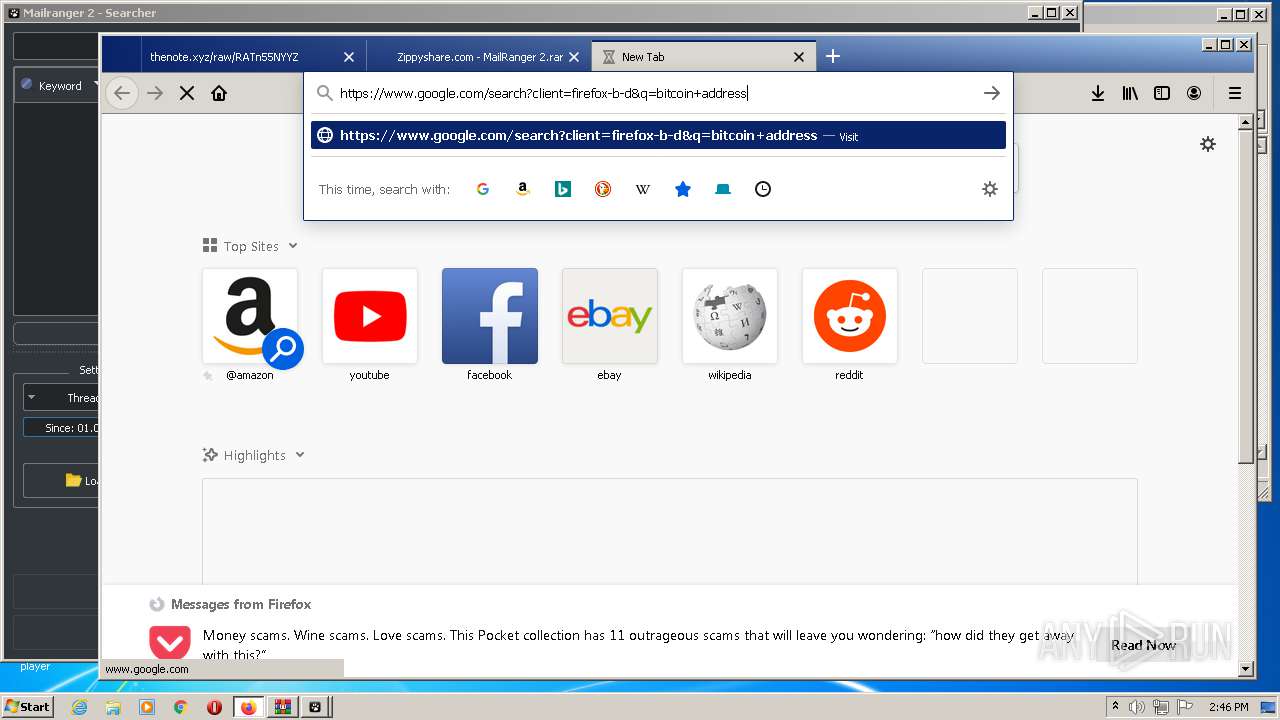Search with Wikipedia one-off engine icon

click(x=643, y=189)
